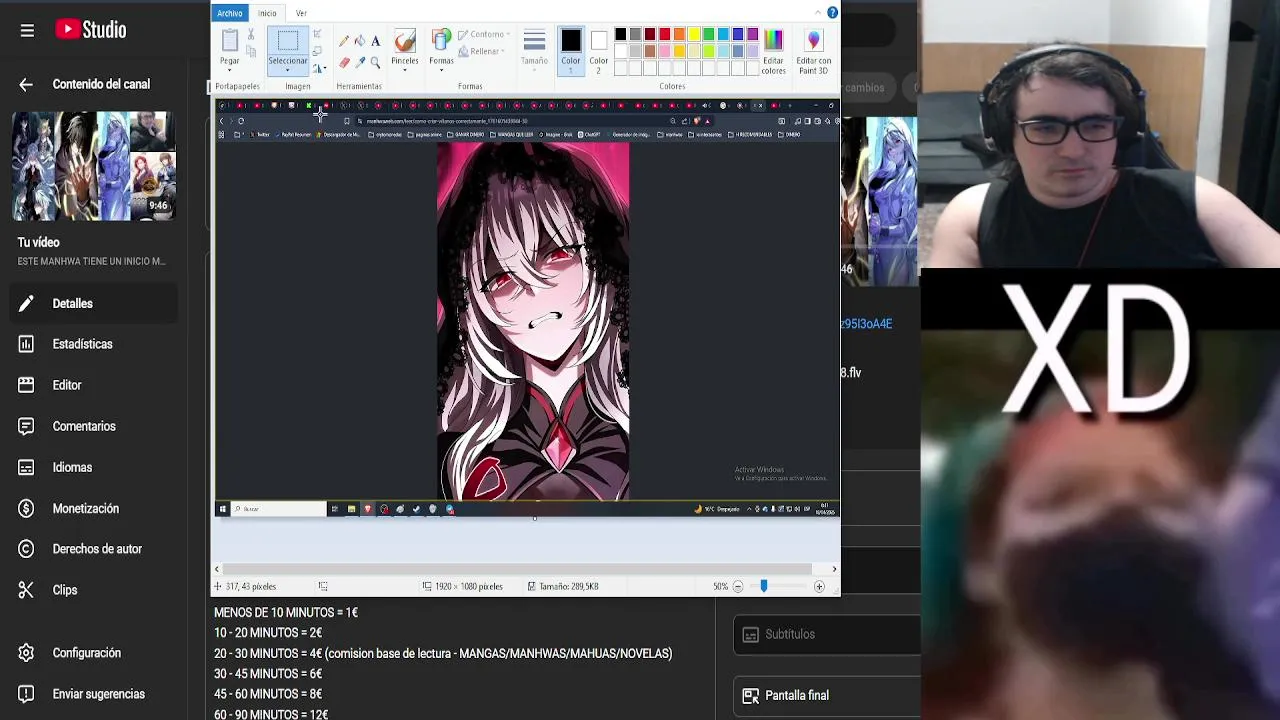
Task: Click text 'MENOS DE 10 MINUTOS = 1€'
Action: (286, 612)
